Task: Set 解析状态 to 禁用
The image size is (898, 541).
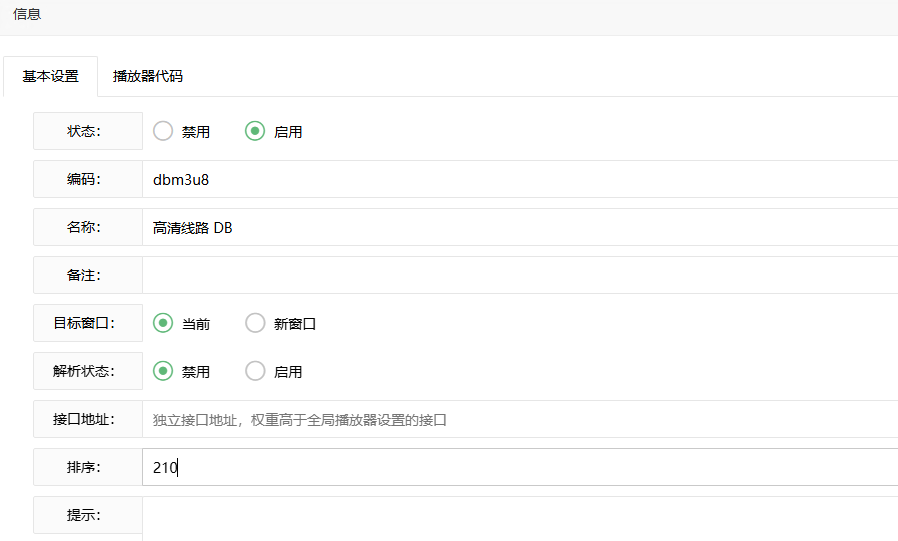Action: point(163,371)
